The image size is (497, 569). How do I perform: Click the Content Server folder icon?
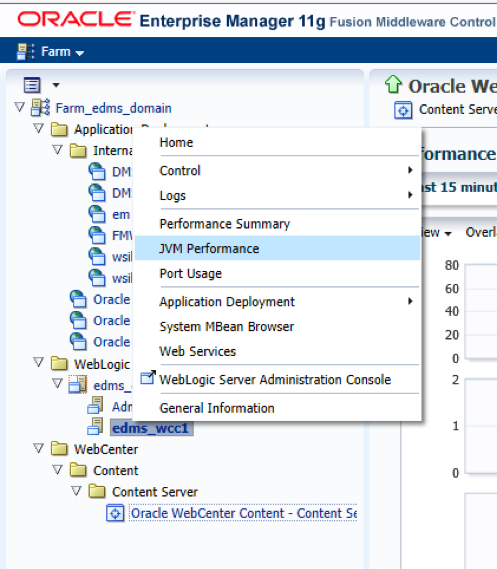[x=97, y=491]
